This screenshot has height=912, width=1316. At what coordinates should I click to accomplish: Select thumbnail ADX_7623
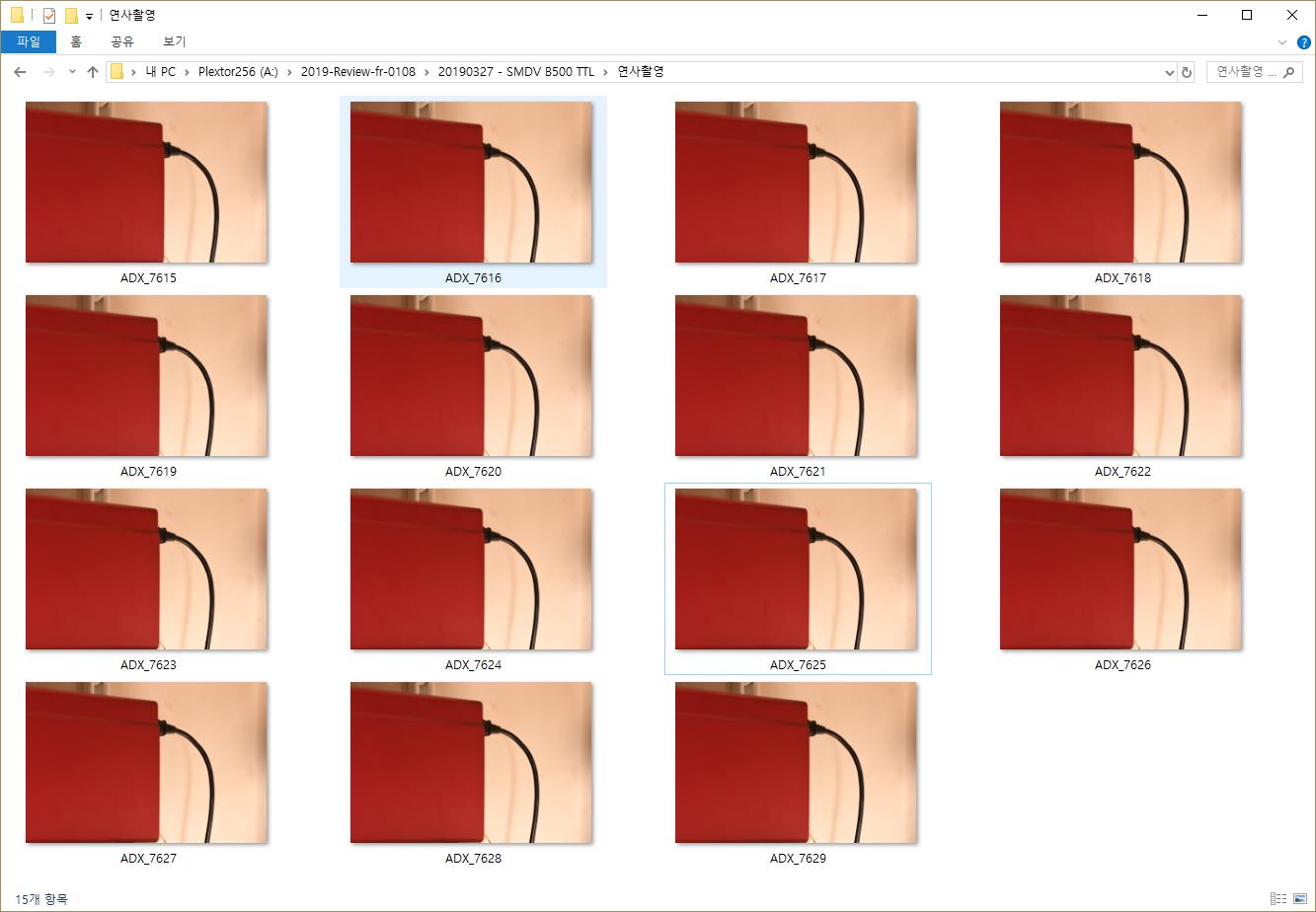coord(146,570)
